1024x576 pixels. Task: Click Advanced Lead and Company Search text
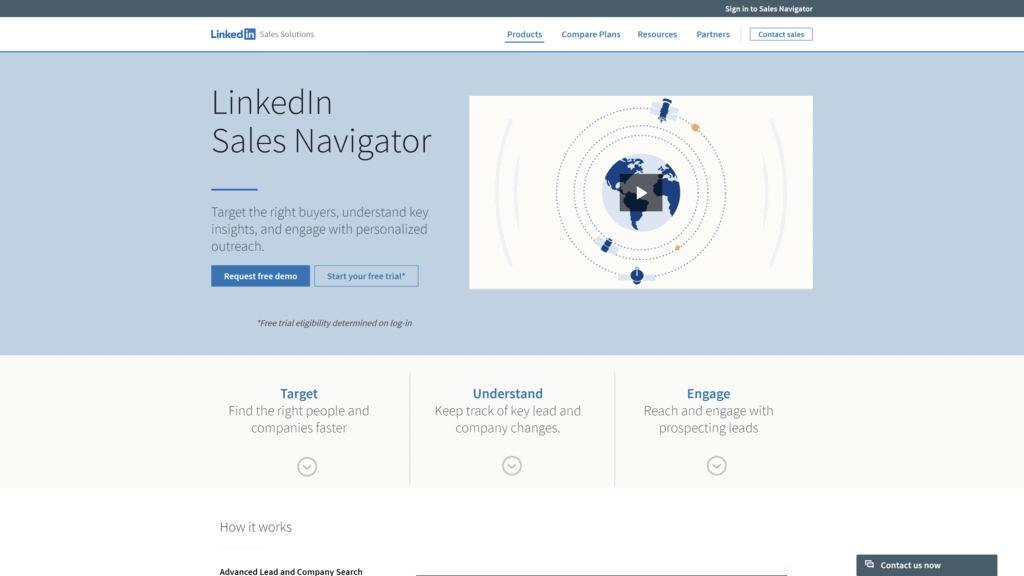click(291, 571)
